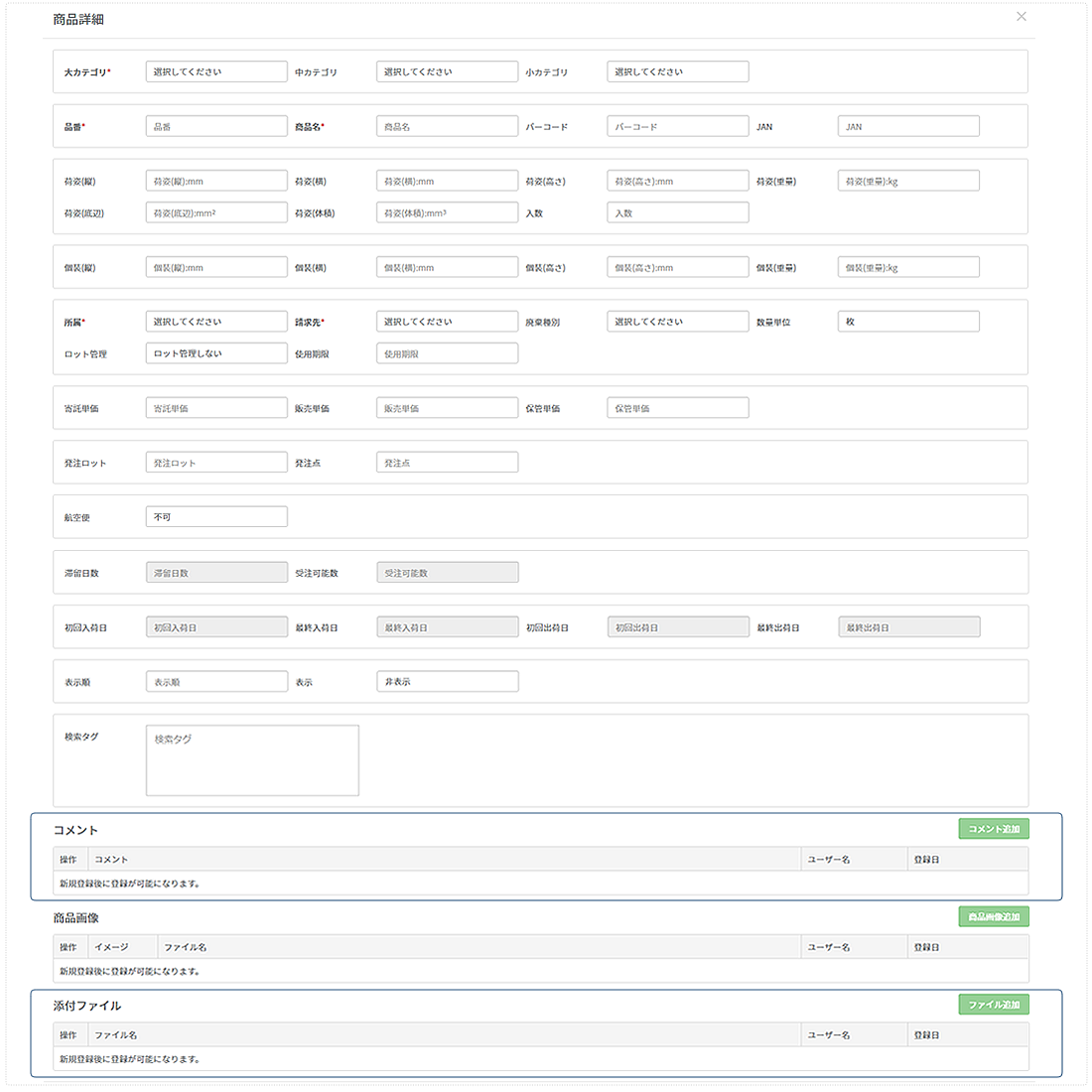The image size is (1092, 1092).
Task: Click the 販売単価 input field
Action: [x=447, y=408]
